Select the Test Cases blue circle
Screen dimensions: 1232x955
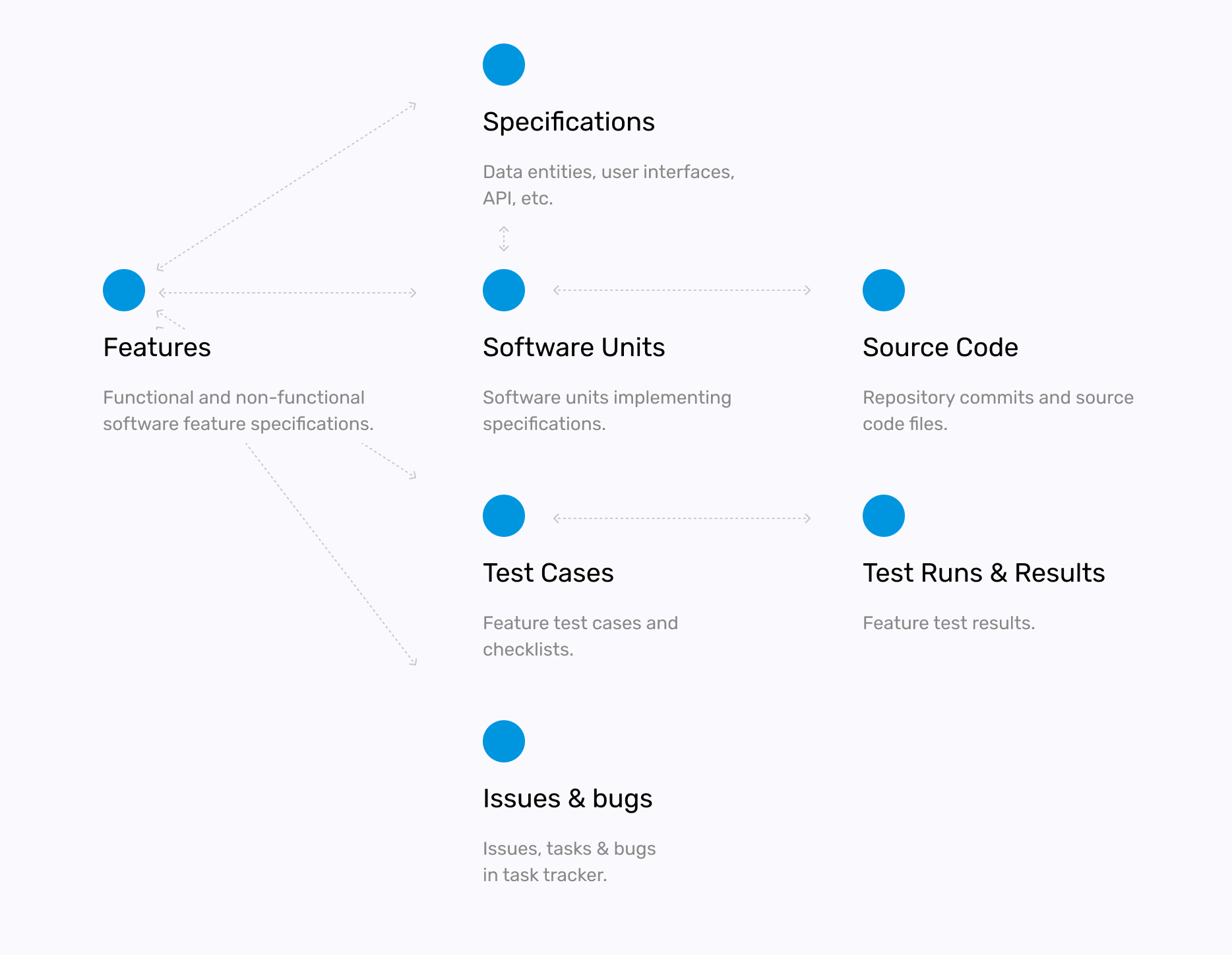(504, 516)
